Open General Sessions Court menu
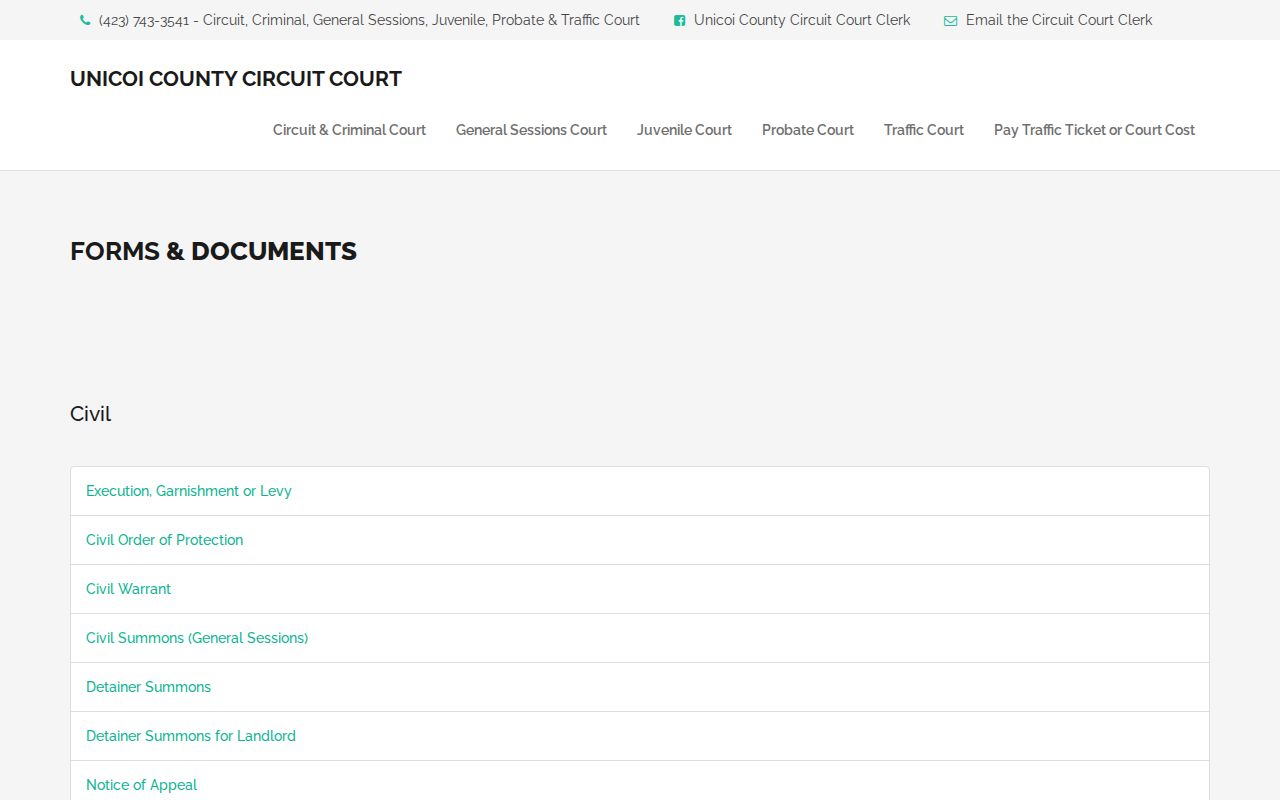Screen dimensions: 1280x800 click(x=531, y=130)
